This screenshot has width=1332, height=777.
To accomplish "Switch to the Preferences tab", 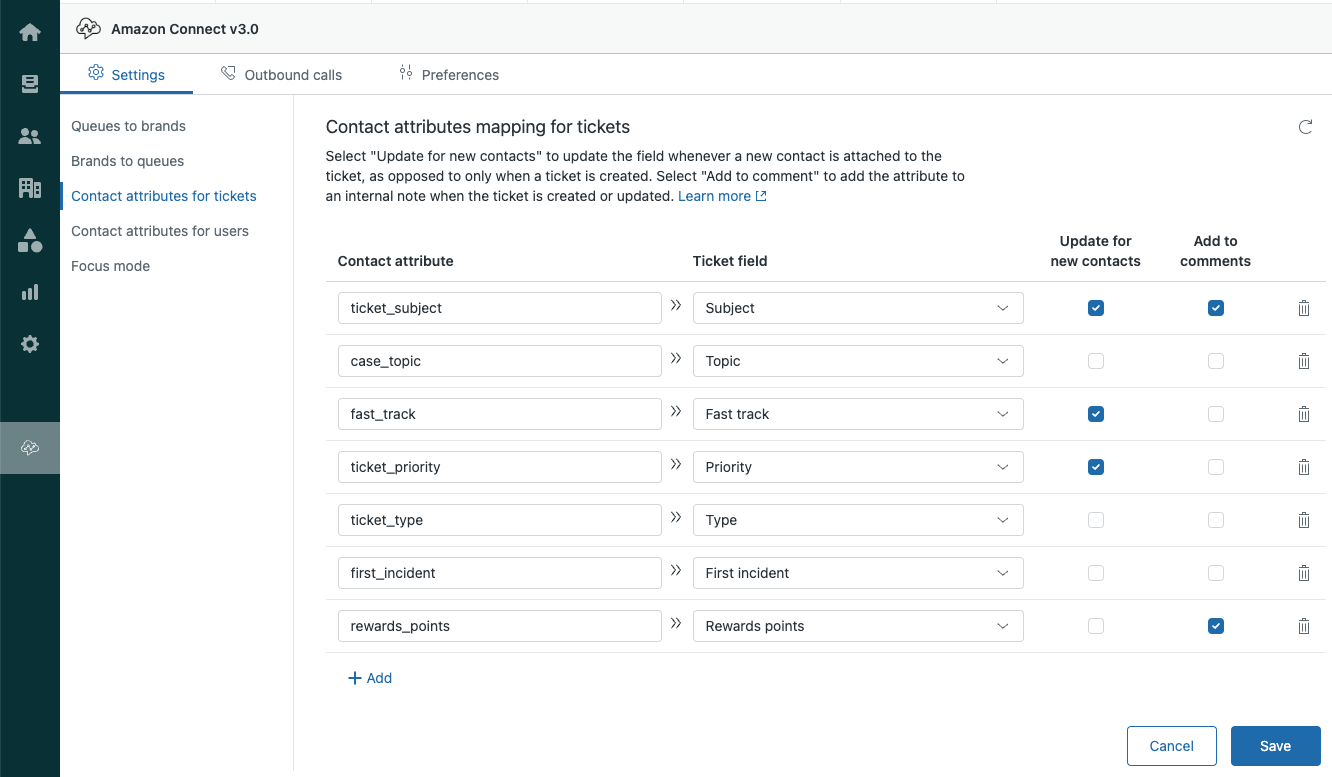I will tap(448, 75).
